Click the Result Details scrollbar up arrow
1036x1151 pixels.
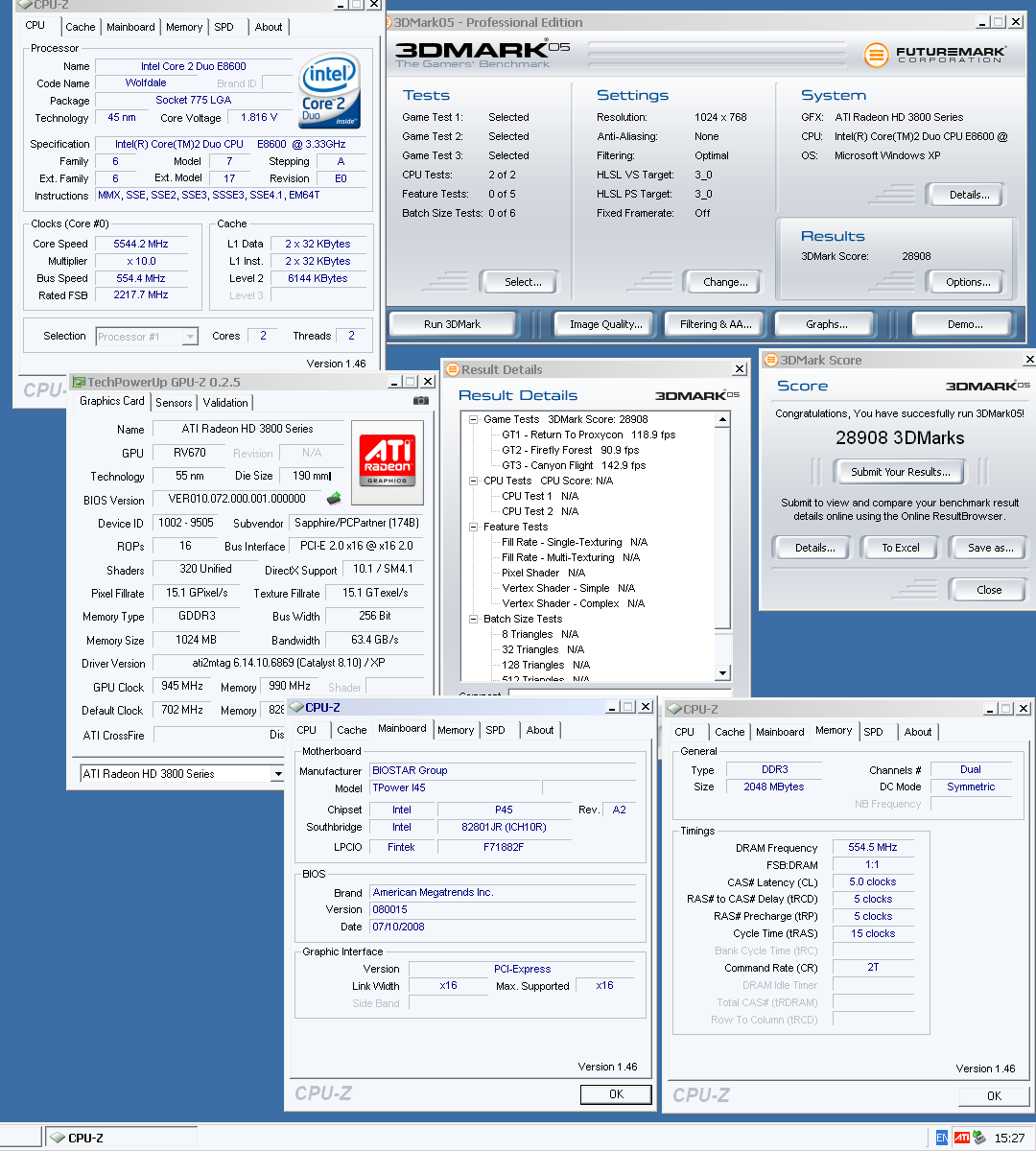[724, 420]
